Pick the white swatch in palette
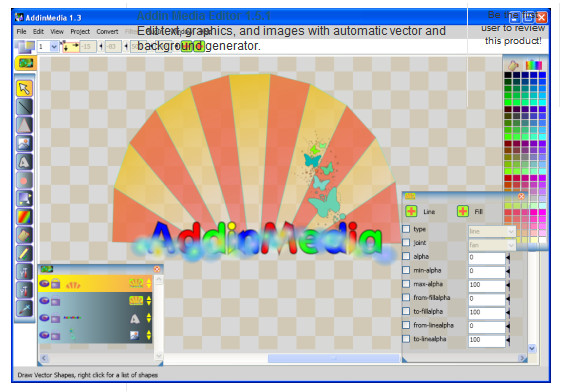567x392 pixels. (x=542, y=240)
